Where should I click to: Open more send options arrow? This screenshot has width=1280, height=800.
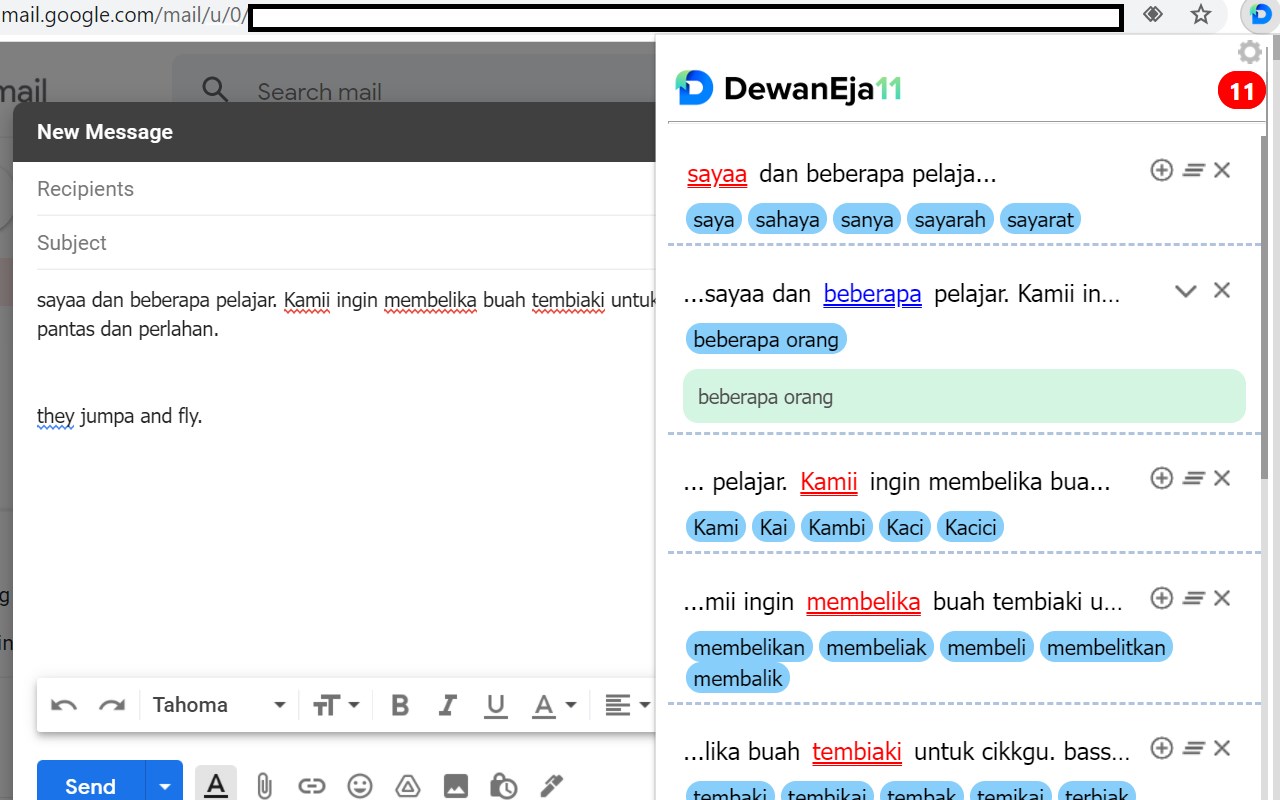pyautogui.click(x=164, y=786)
